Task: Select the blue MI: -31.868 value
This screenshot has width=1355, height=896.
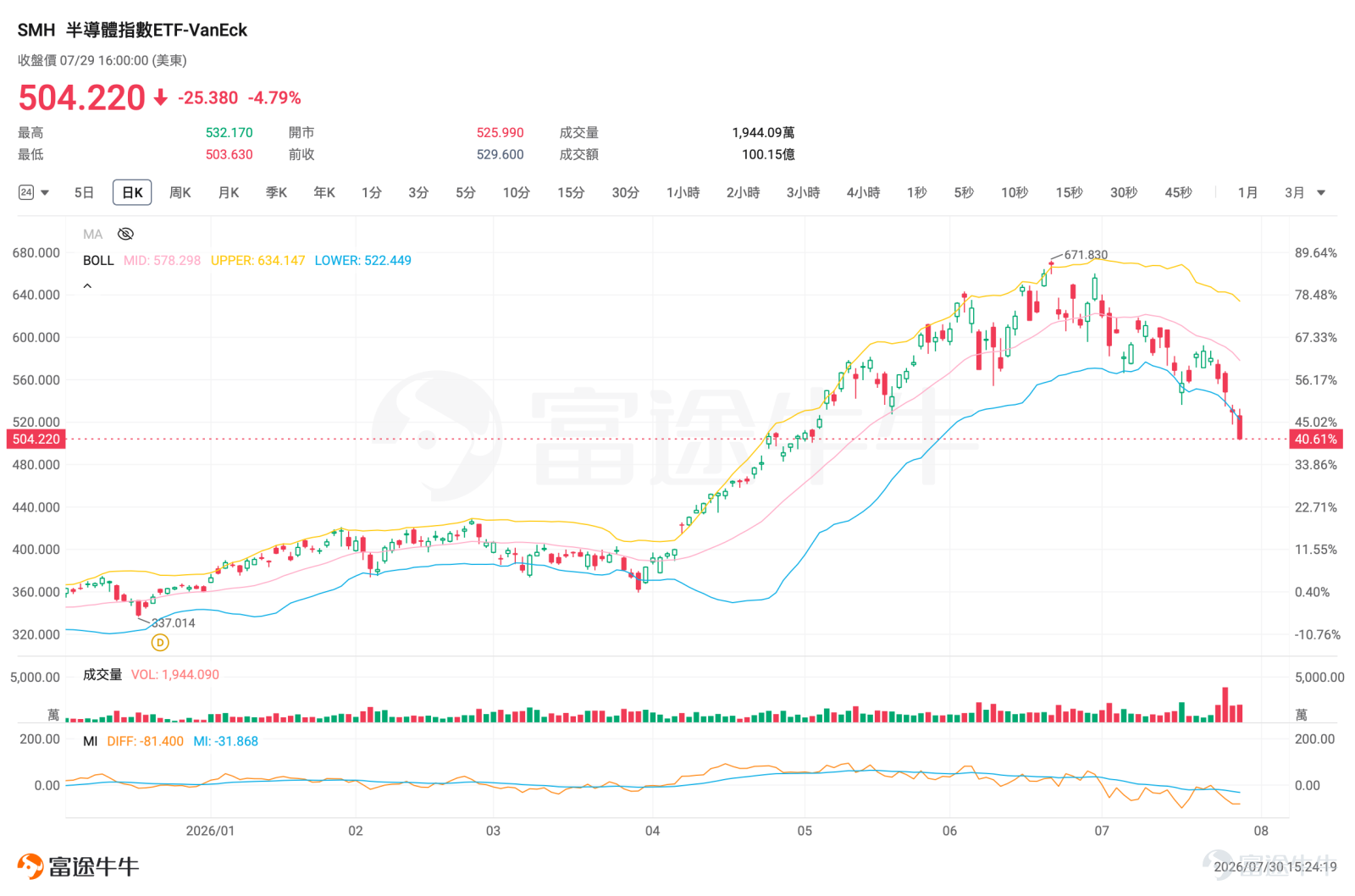Action: click(x=225, y=741)
